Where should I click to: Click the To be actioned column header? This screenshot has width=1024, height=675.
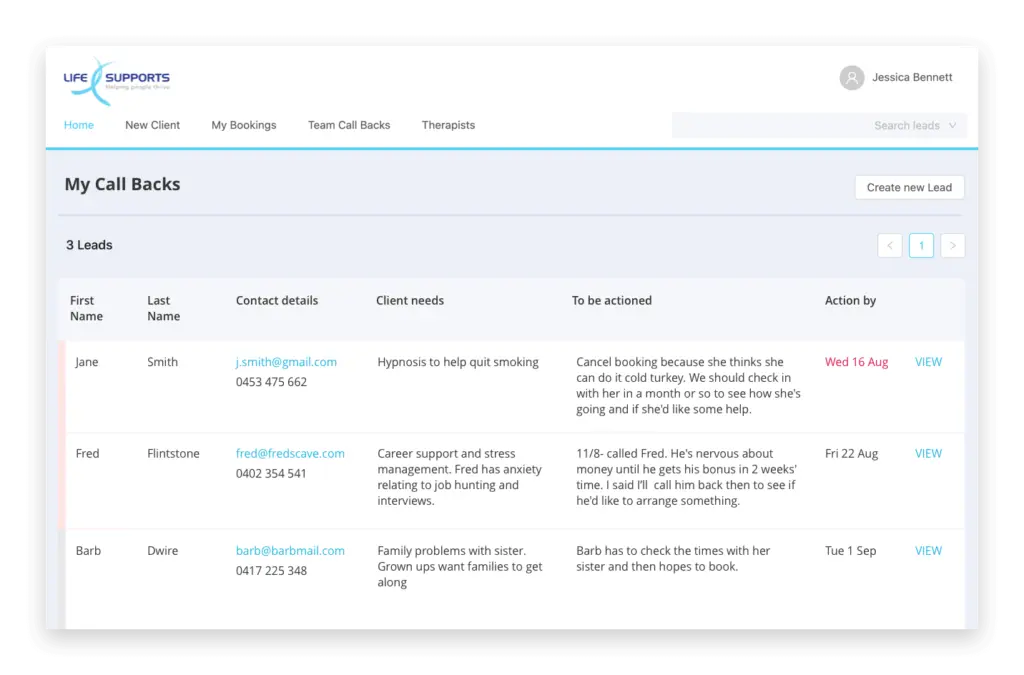click(611, 300)
